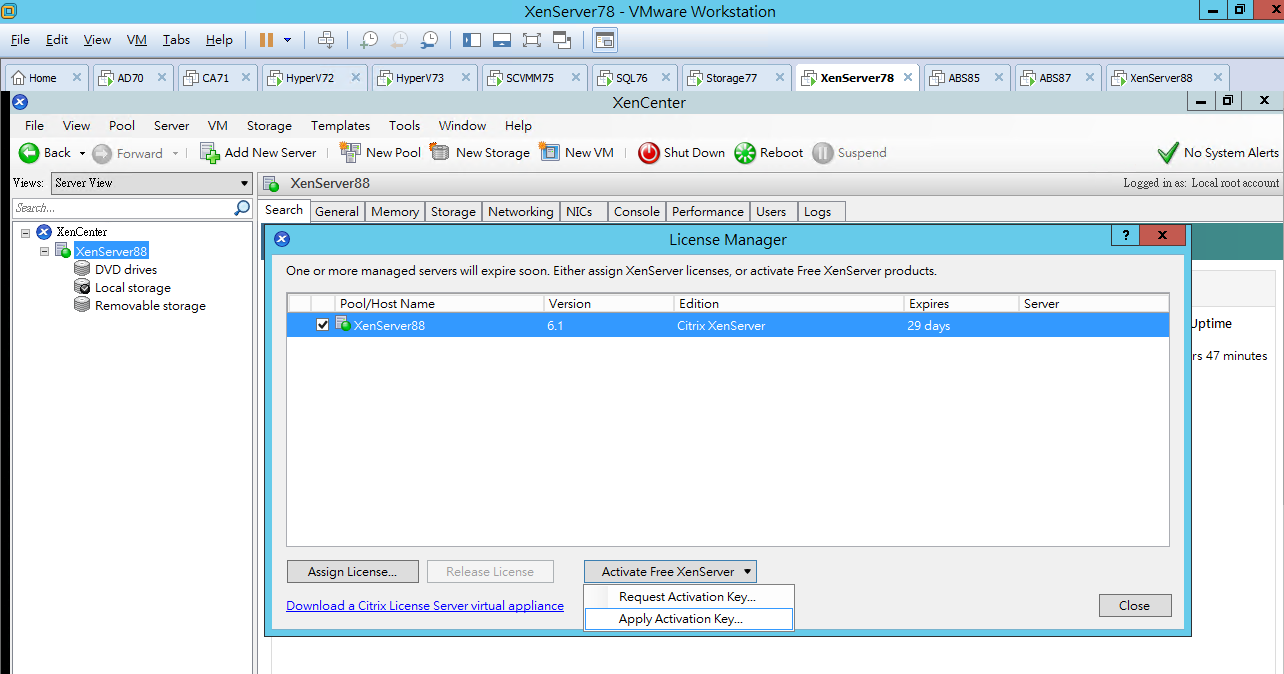Screen dimensions: 1284x674
Task: Click the Citrix XenServer edition cell
Action: [722, 326]
